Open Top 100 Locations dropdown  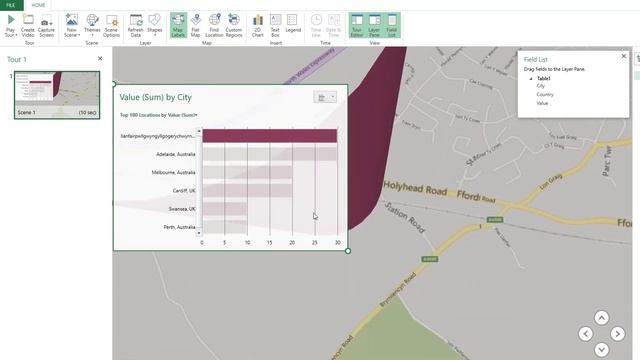[158, 115]
